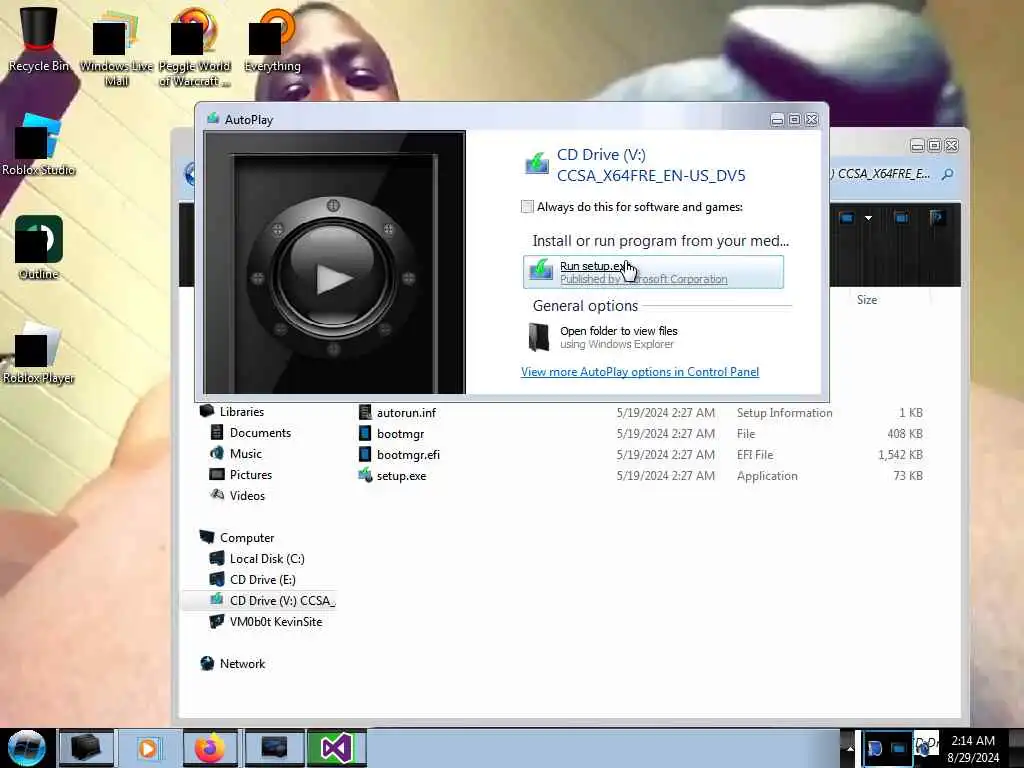1024x768 pixels.
Task: Click the '1 KB' size cell
Action: [x=910, y=413]
